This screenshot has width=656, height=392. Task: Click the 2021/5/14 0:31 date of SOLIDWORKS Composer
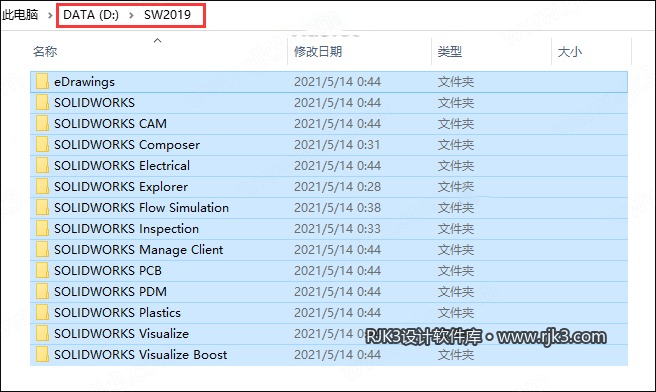[x=337, y=145]
